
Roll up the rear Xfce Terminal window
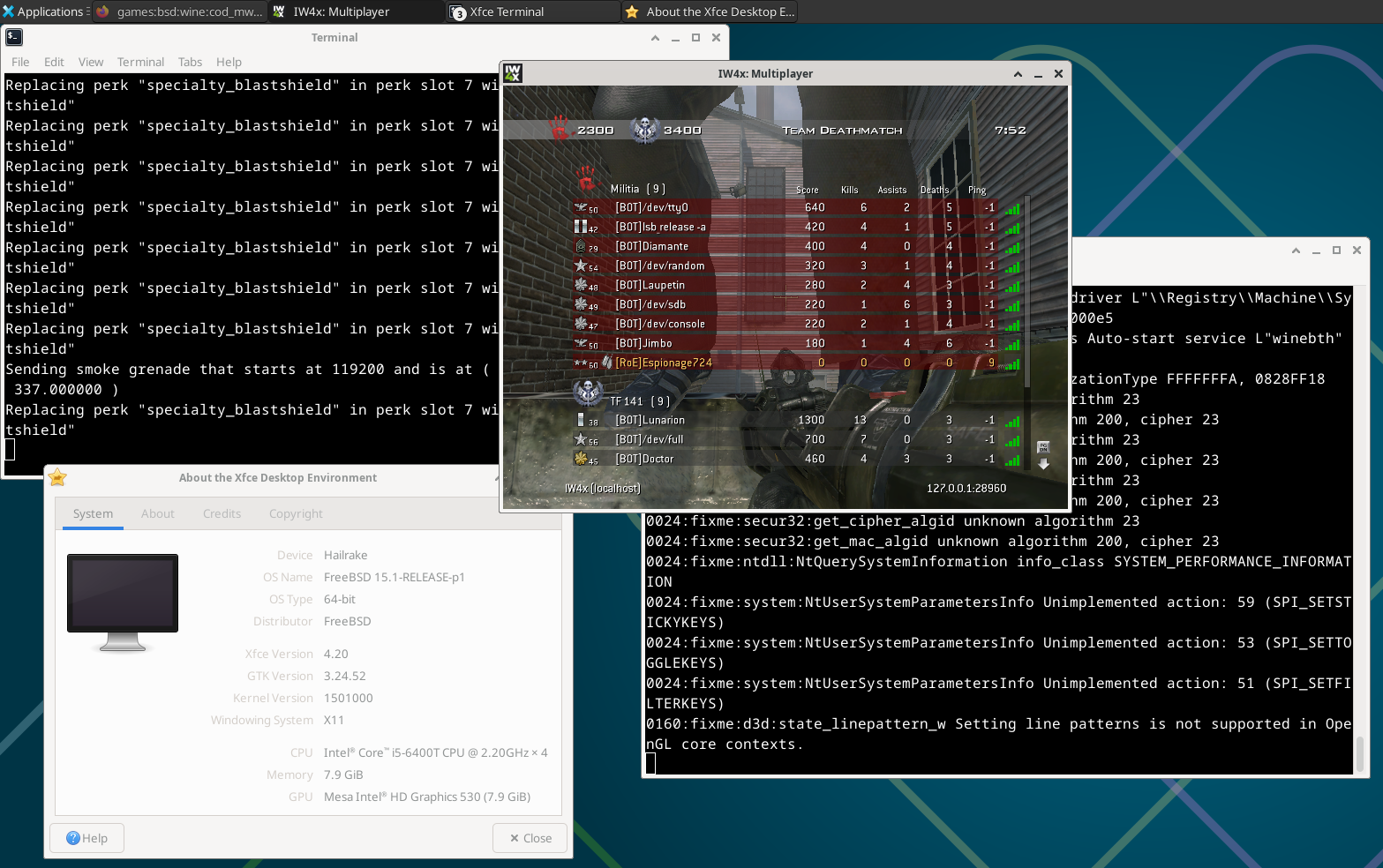point(1296,251)
